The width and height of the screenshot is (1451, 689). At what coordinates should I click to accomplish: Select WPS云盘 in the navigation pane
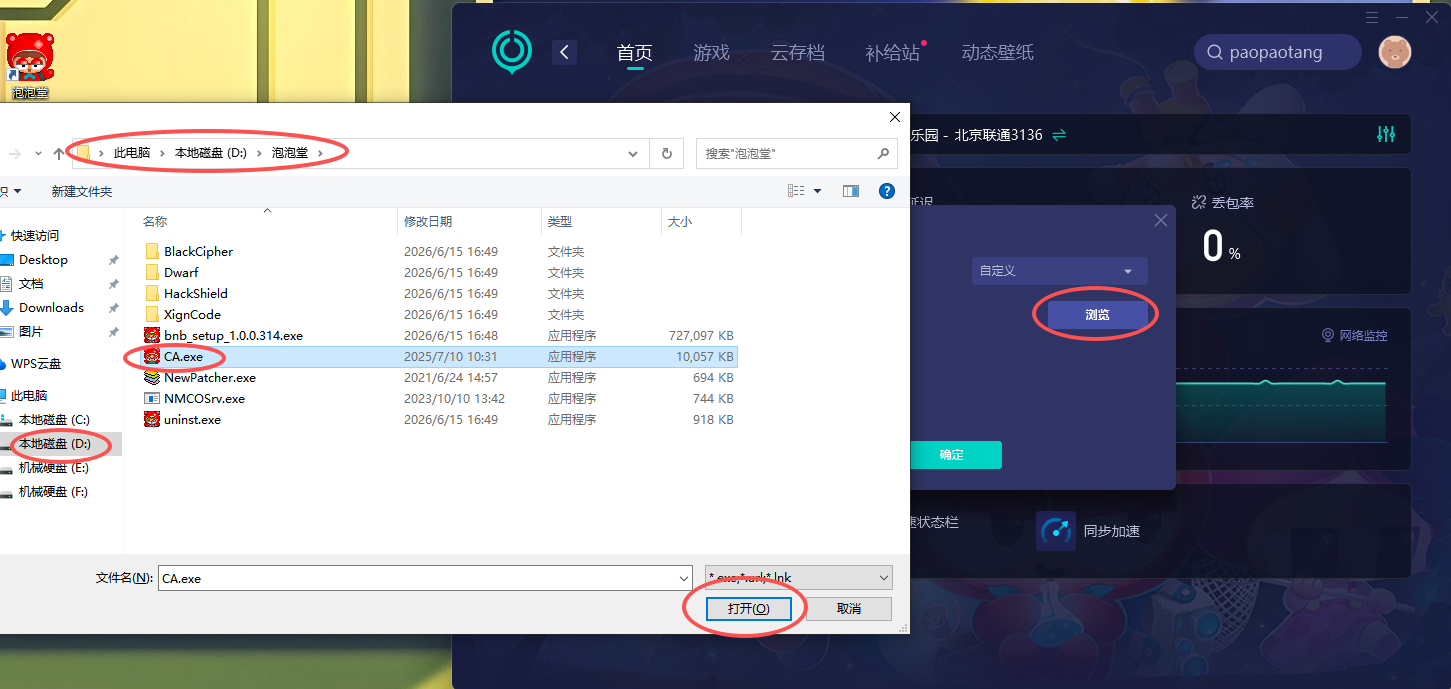point(36,363)
